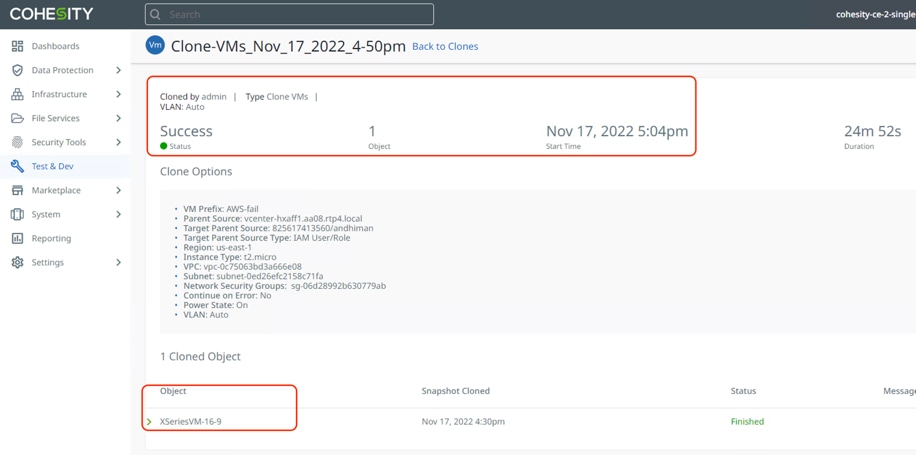Click start time Nov 17, 2022 5:04pm
Screen dimensions: 916x455
617,131
